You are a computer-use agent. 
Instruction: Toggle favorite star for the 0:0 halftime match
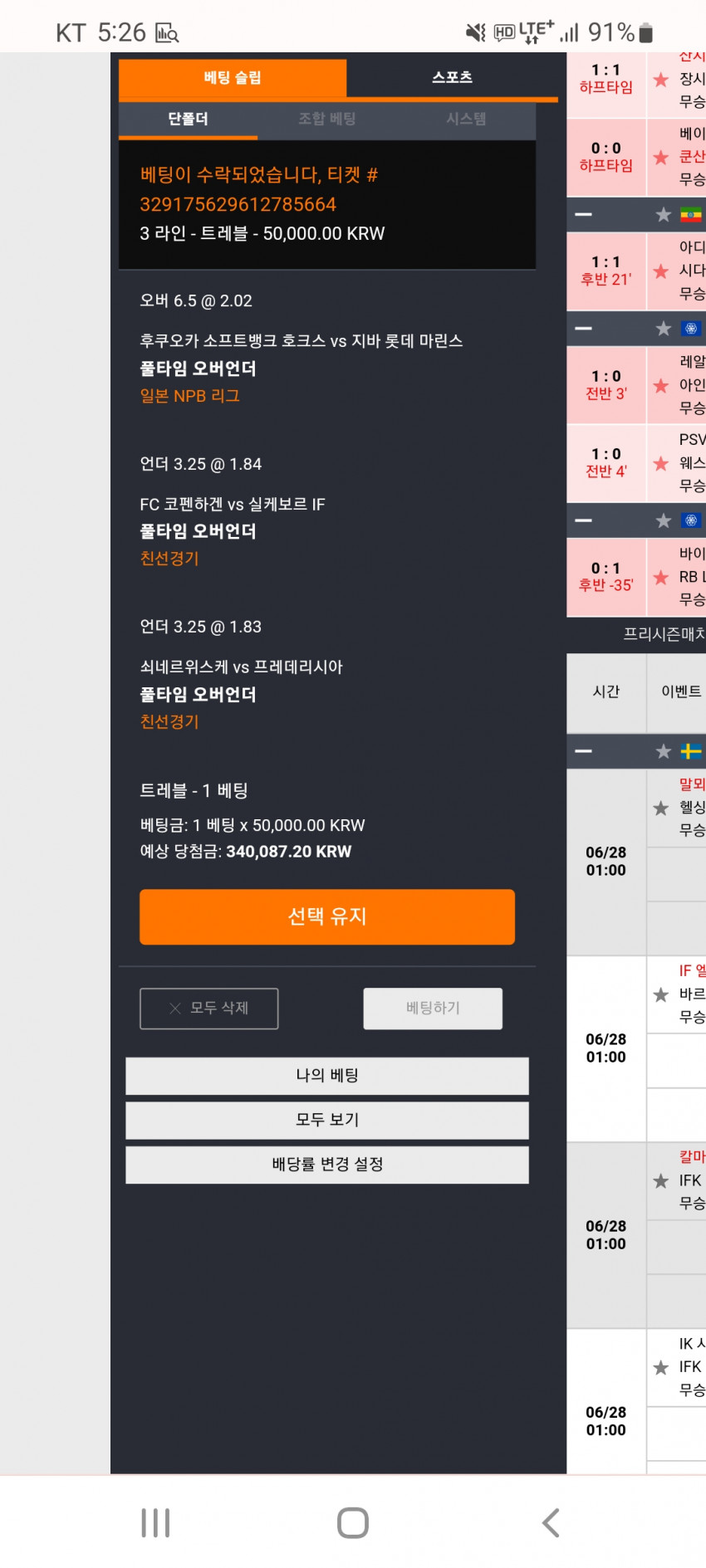coord(661,158)
